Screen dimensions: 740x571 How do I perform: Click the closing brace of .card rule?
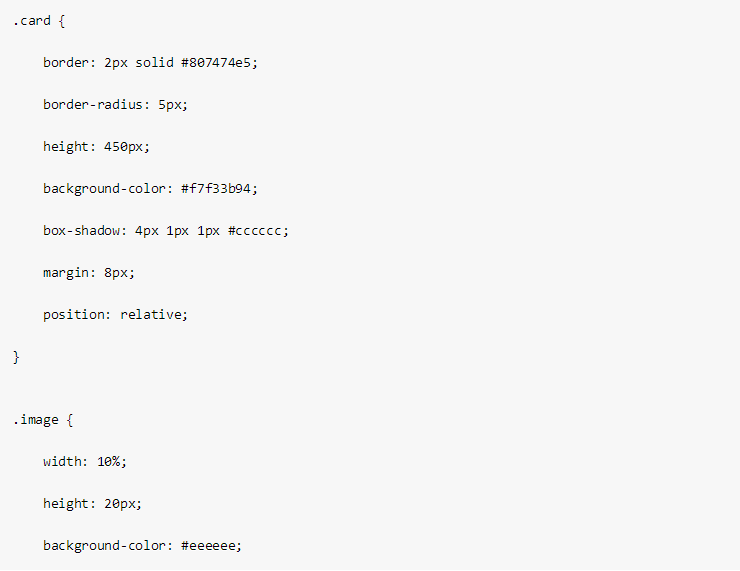(16, 357)
